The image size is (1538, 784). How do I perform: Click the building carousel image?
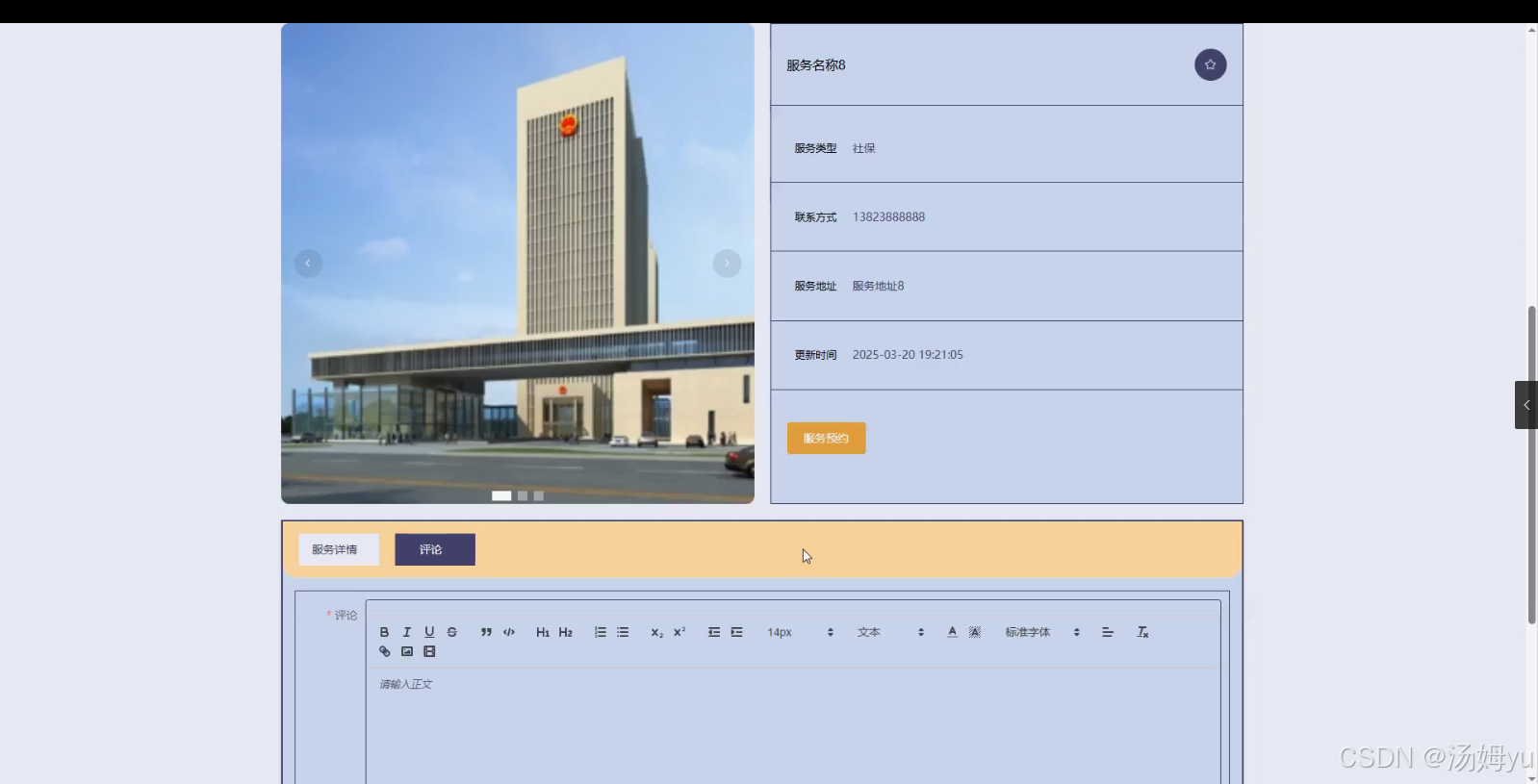[518, 264]
